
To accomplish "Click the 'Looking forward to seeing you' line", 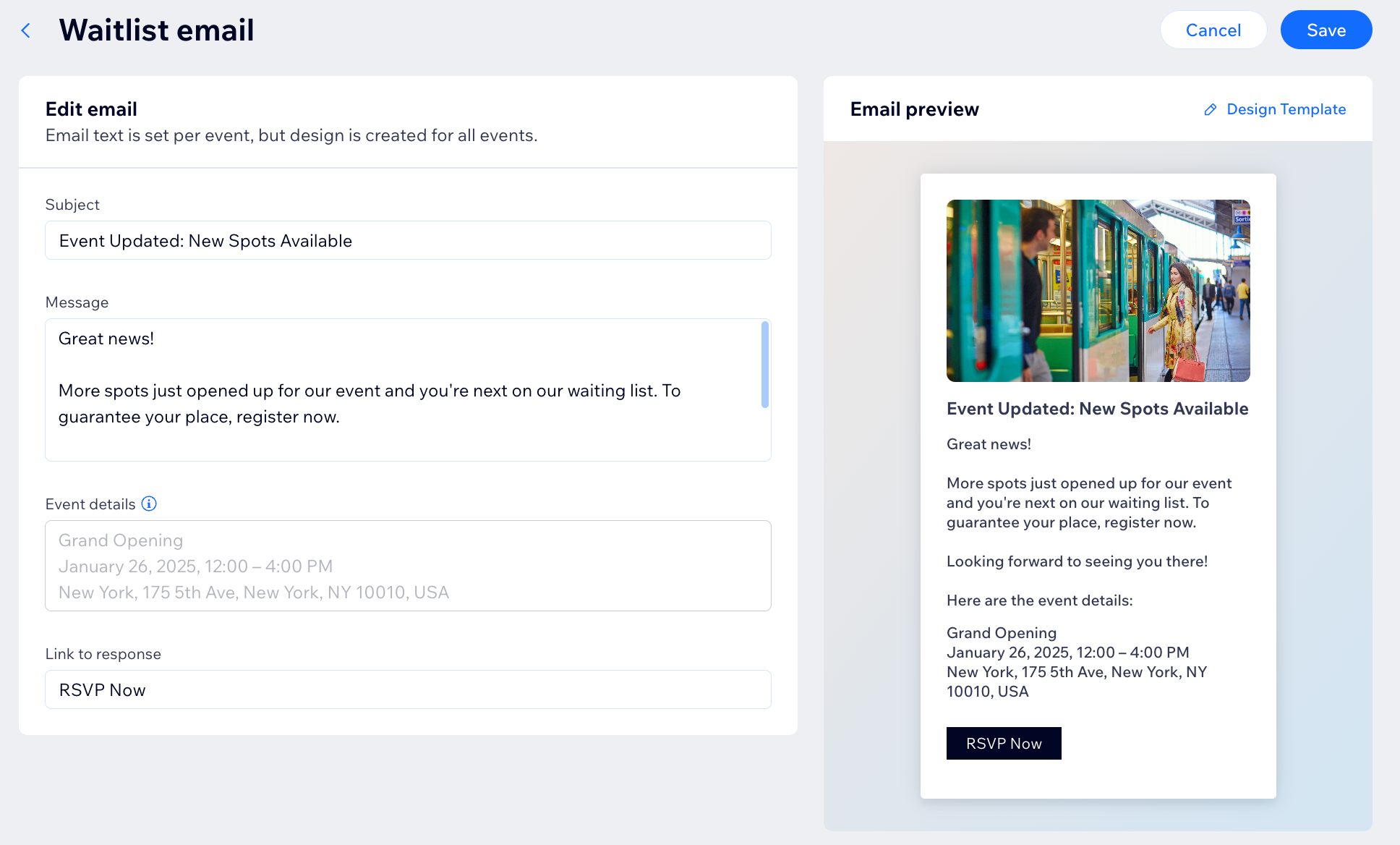I will click(x=1077, y=561).
